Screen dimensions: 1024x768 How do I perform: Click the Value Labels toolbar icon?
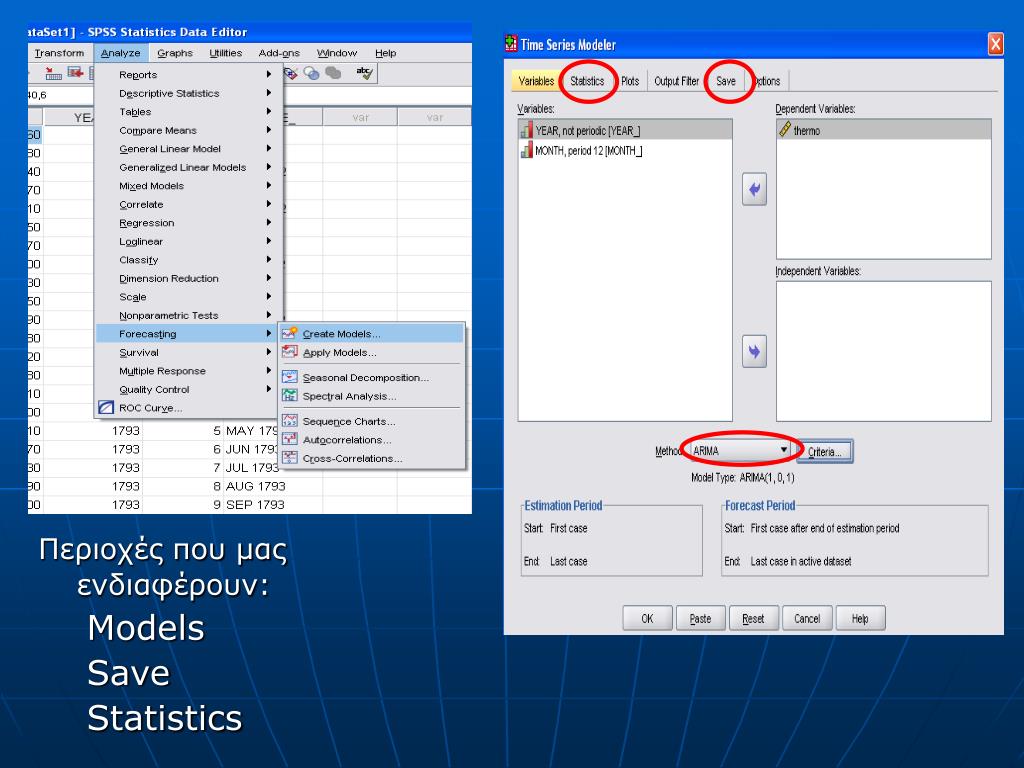click(x=291, y=73)
